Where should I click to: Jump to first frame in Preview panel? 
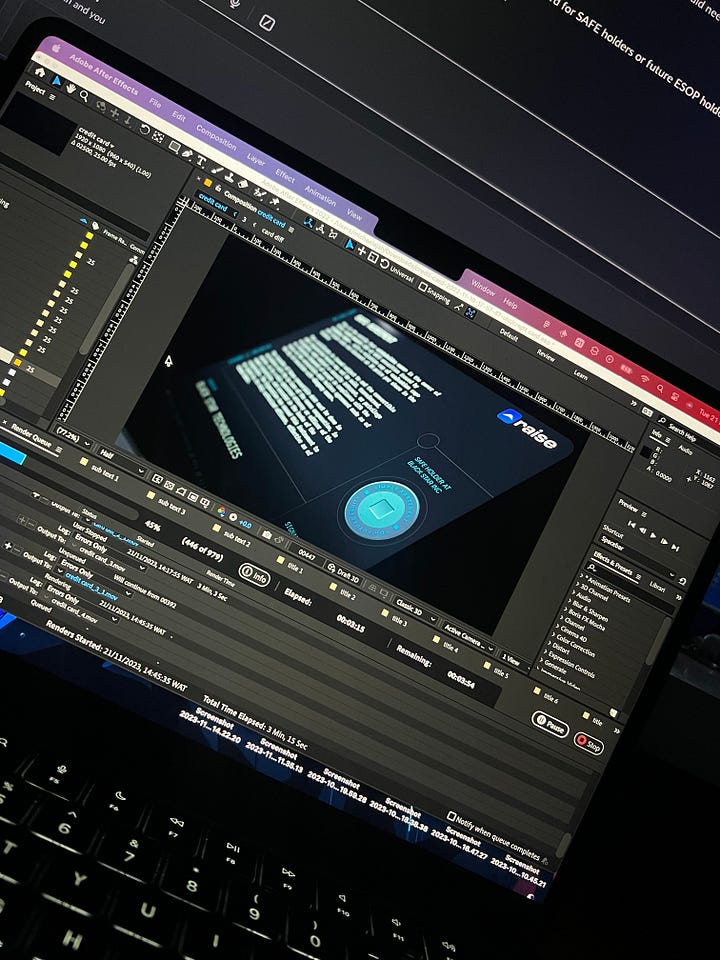pos(632,525)
